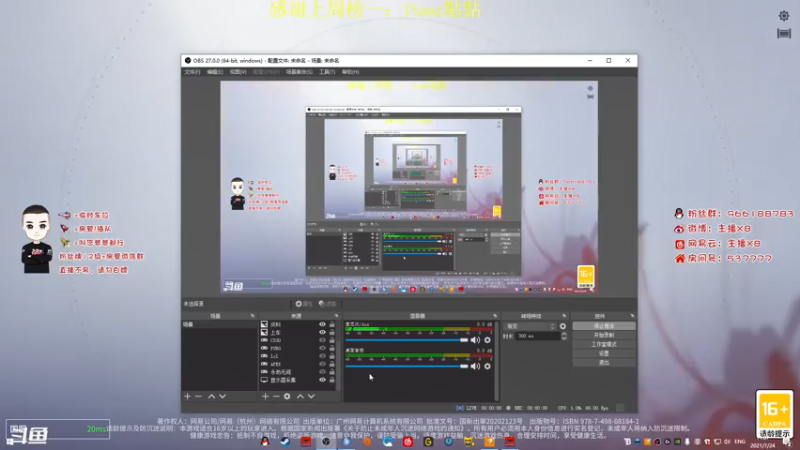Click the desktop gear icon top right

pos(784,16)
